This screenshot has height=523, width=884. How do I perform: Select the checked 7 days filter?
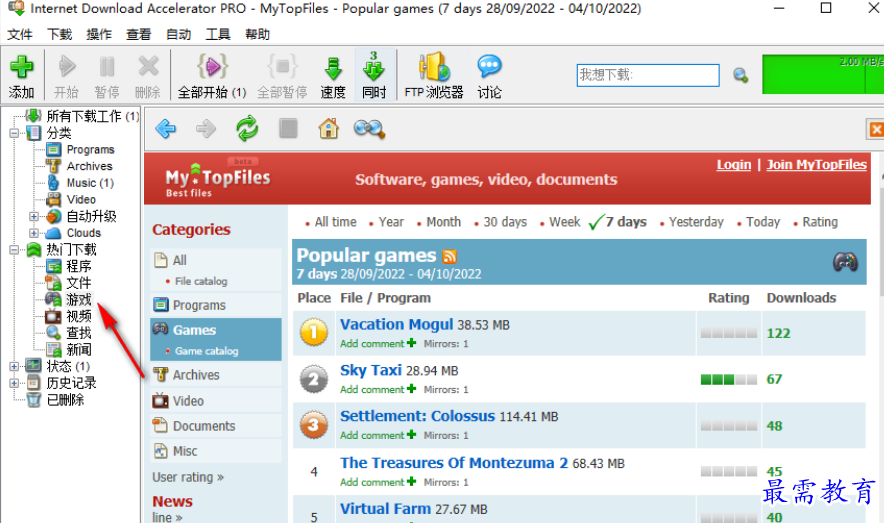pos(626,222)
